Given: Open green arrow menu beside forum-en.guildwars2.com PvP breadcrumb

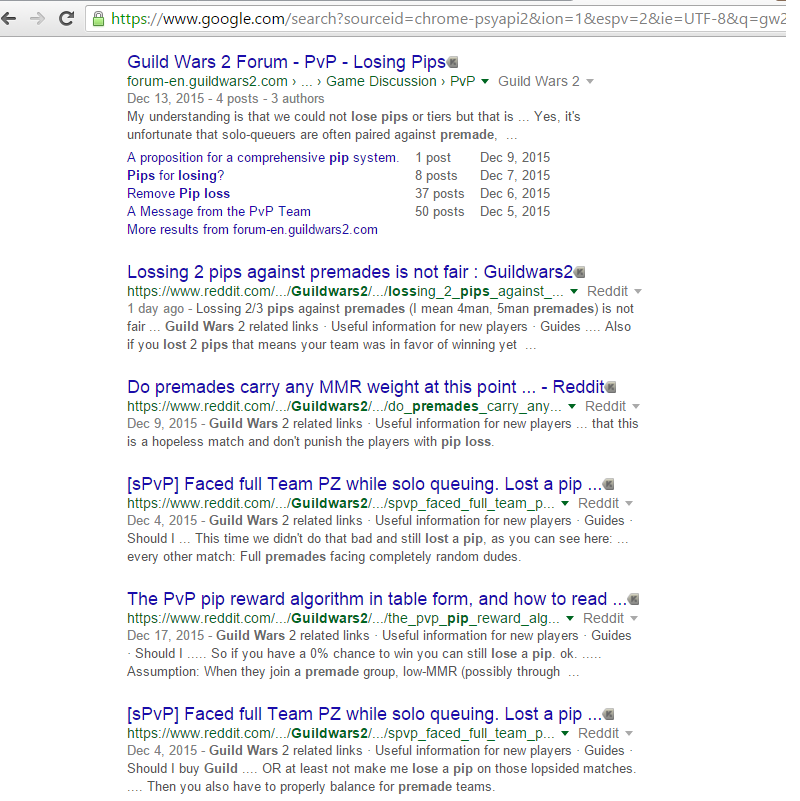Looking at the screenshot, I should tap(485, 81).
